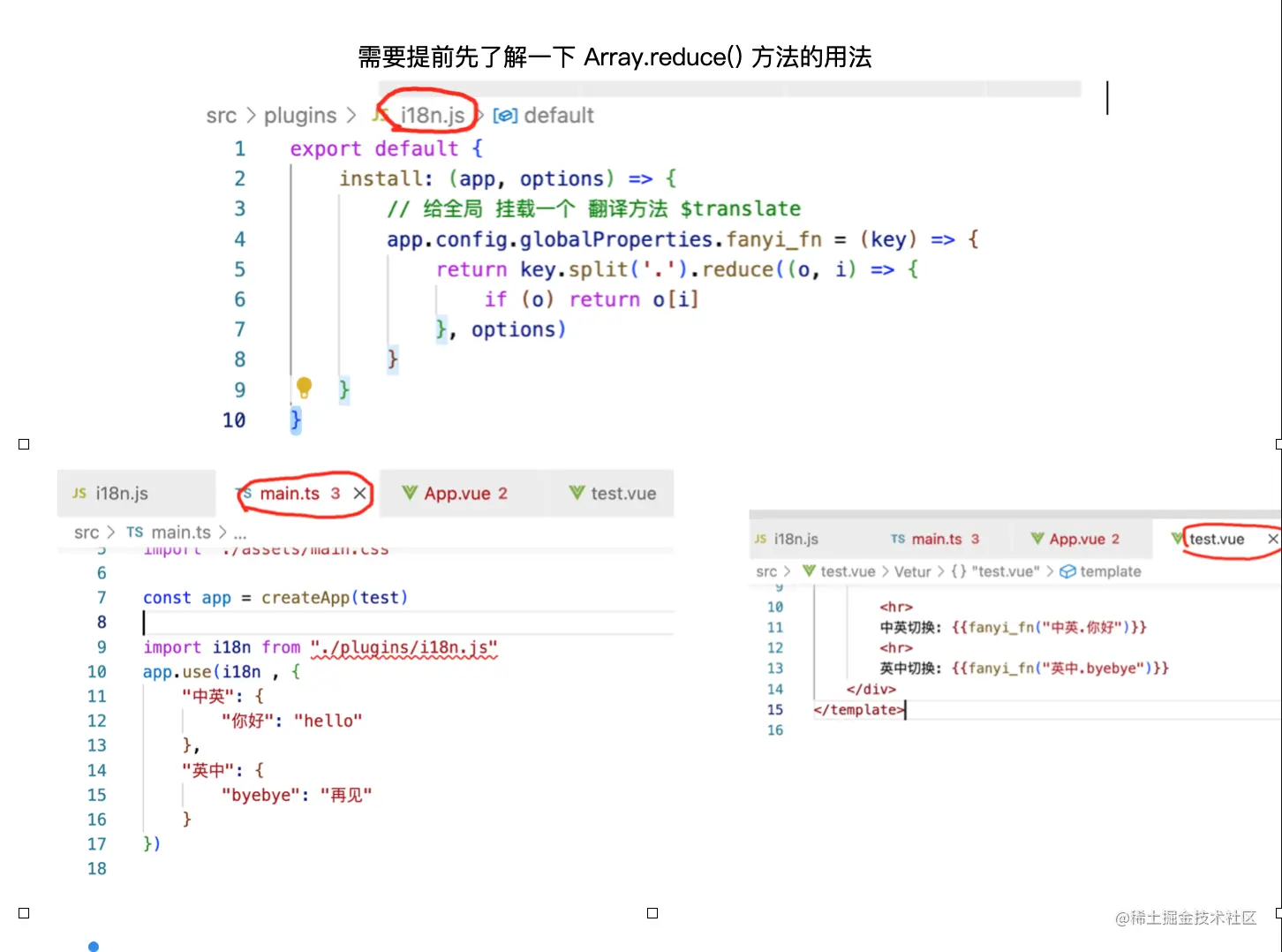
Task: Click the '中英切换' template line in test.vue
Action: (1013, 627)
